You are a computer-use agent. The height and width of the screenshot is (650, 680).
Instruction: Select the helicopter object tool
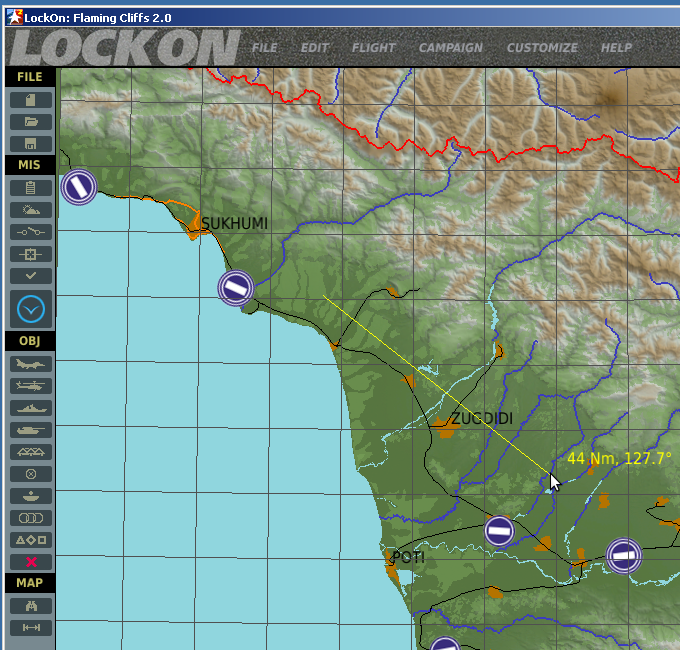31,386
